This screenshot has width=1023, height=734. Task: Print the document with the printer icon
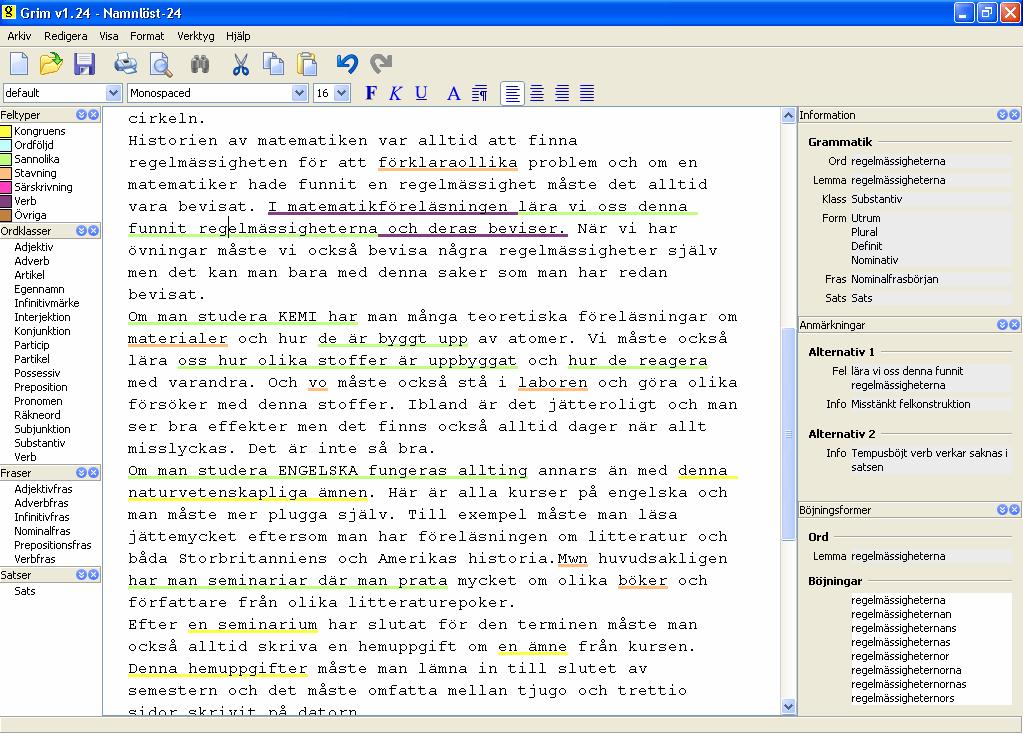[125, 64]
